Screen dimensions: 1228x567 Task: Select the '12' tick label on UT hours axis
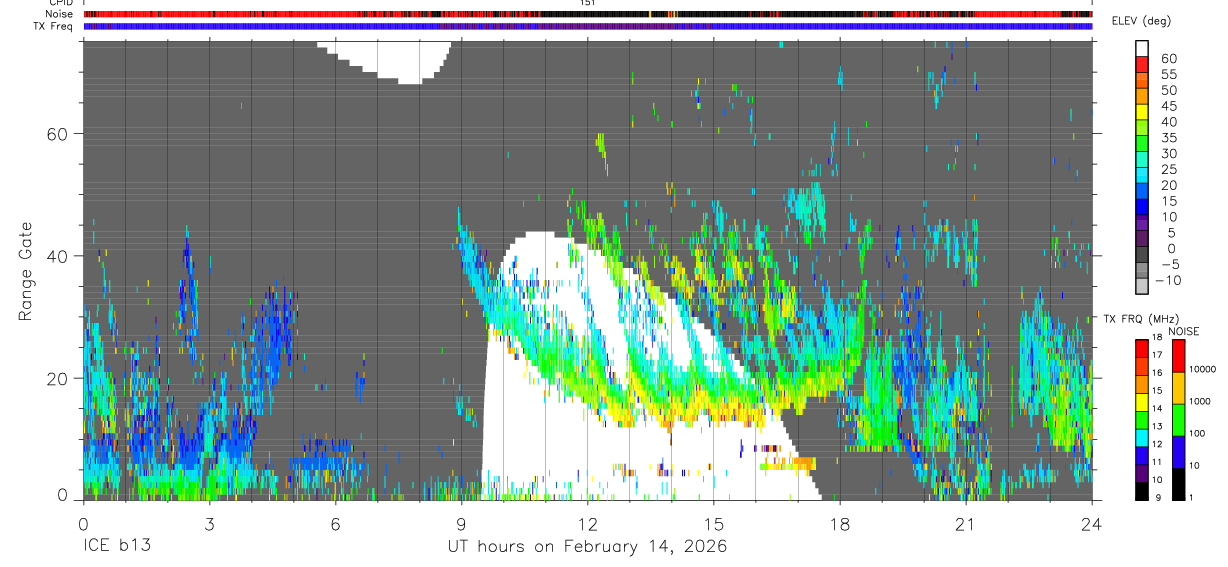pyautogui.click(x=587, y=523)
